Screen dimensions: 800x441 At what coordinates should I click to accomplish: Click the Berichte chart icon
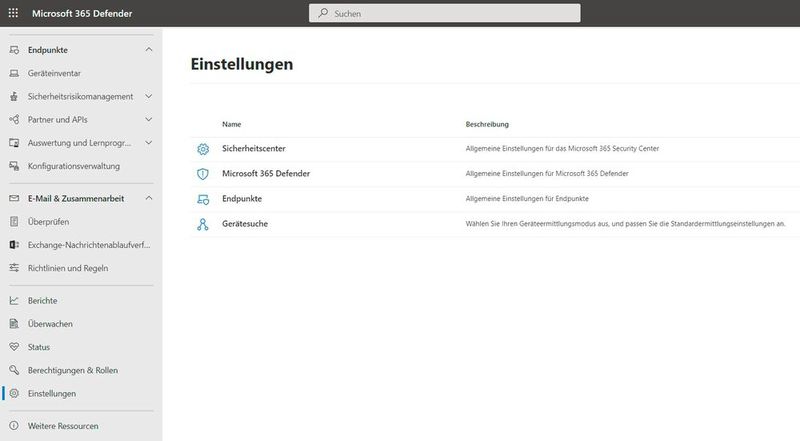[14, 301]
